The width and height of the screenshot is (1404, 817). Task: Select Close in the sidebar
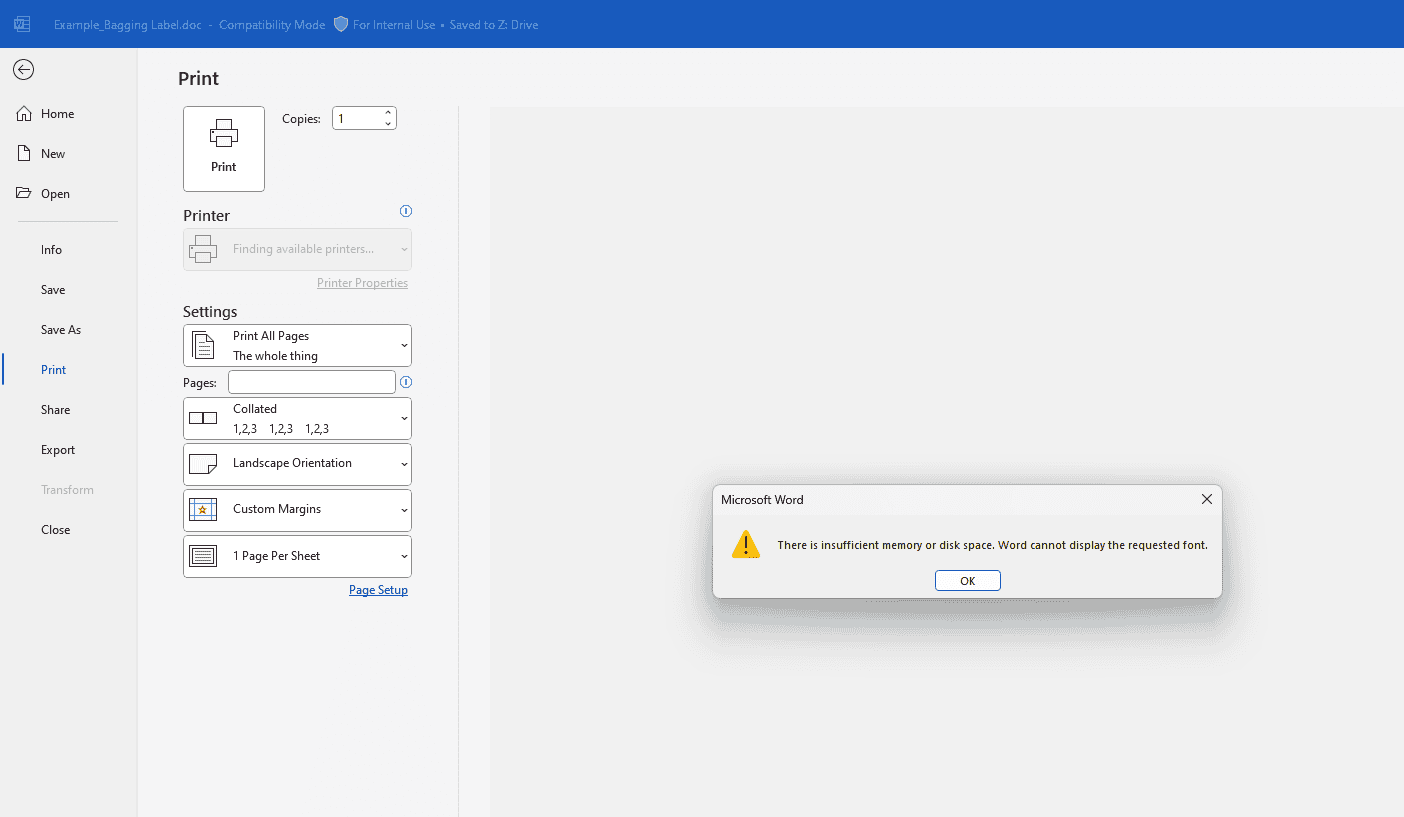coord(55,530)
